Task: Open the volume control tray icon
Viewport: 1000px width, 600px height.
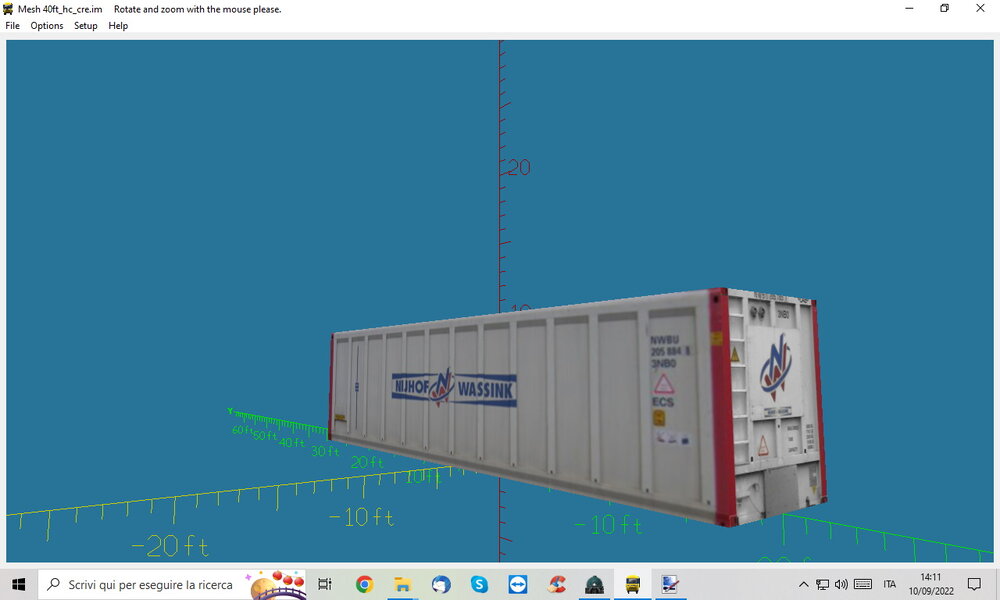Action: [841, 584]
